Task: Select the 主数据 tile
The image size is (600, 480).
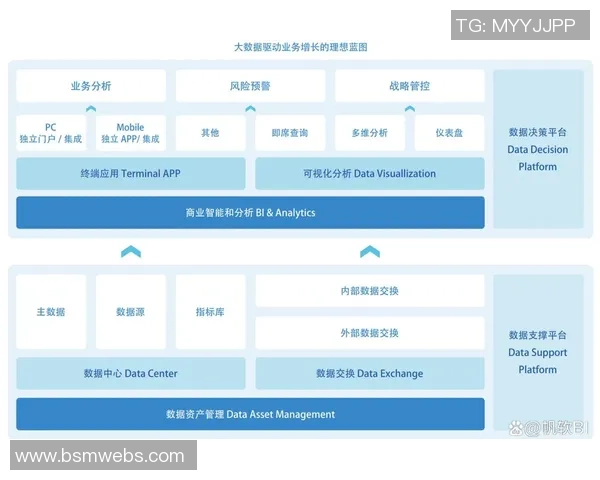Action: [x=51, y=312]
